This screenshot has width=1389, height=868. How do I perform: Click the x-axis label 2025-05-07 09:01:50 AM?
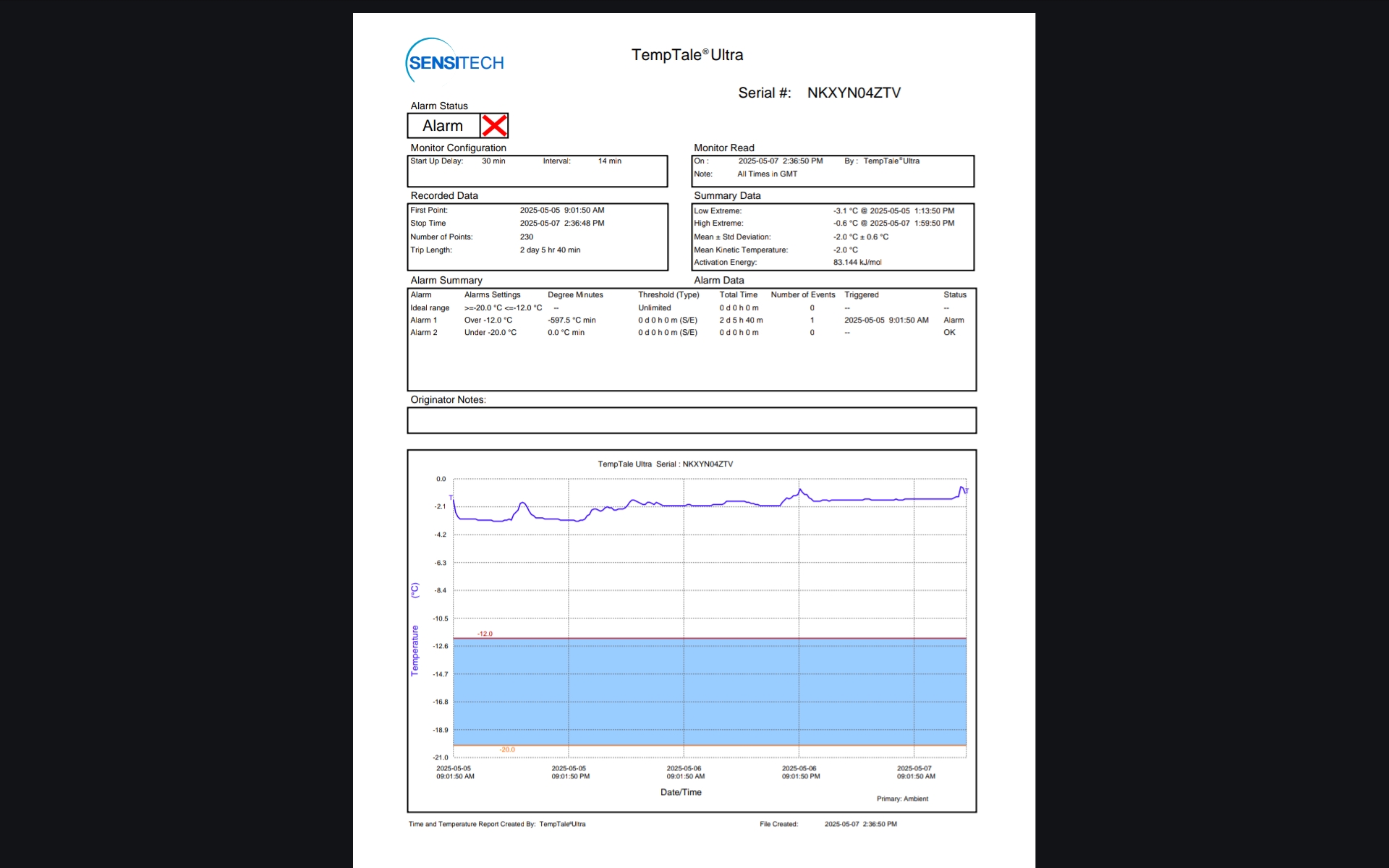916,773
